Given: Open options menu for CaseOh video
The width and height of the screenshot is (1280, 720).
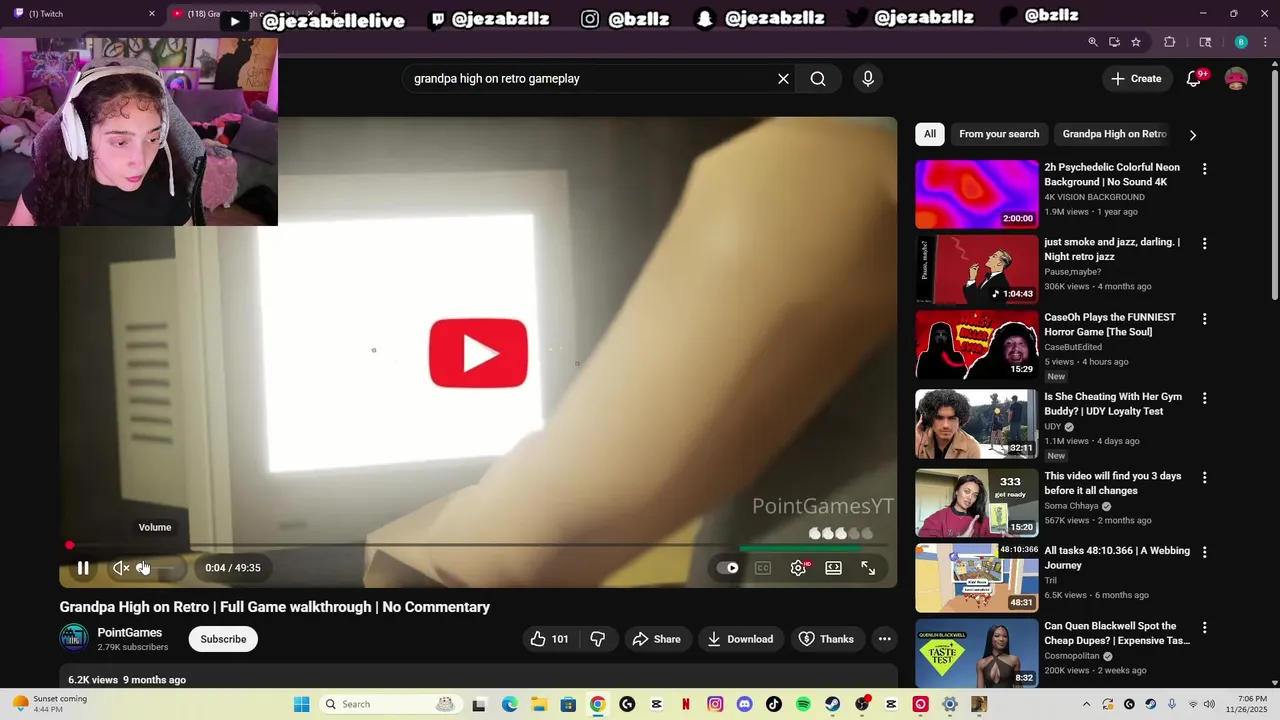Looking at the screenshot, I should [1204, 319].
